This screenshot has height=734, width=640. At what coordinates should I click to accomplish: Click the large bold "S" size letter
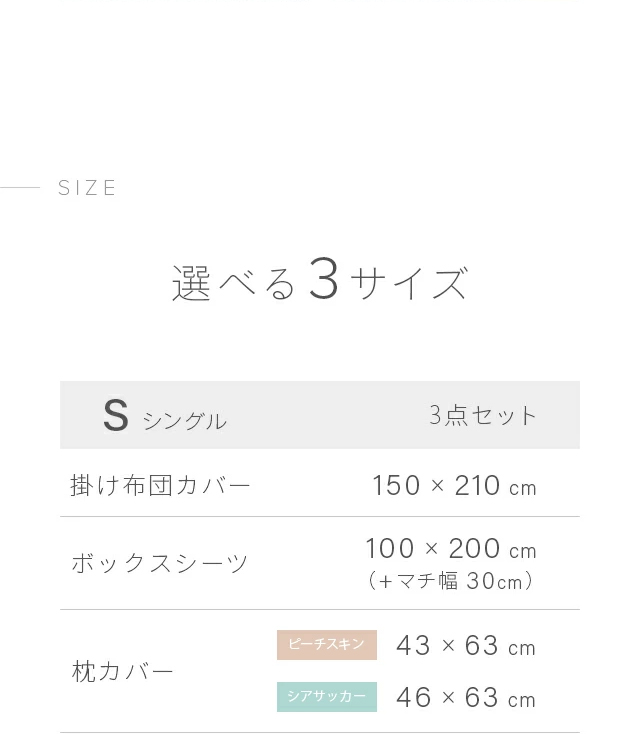(x=116, y=416)
